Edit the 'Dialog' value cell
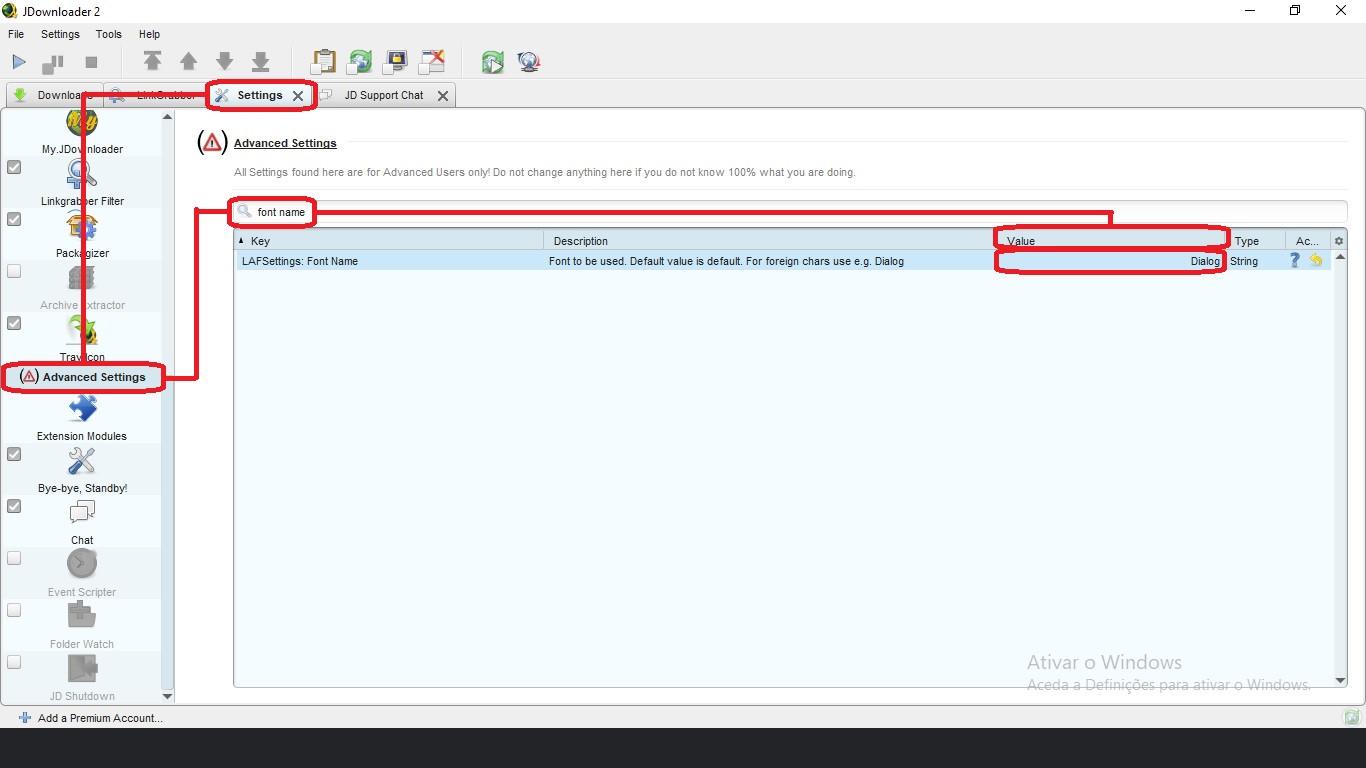The height and width of the screenshot is (768, 1366). pyautogui.click(x=1110, y=261)
